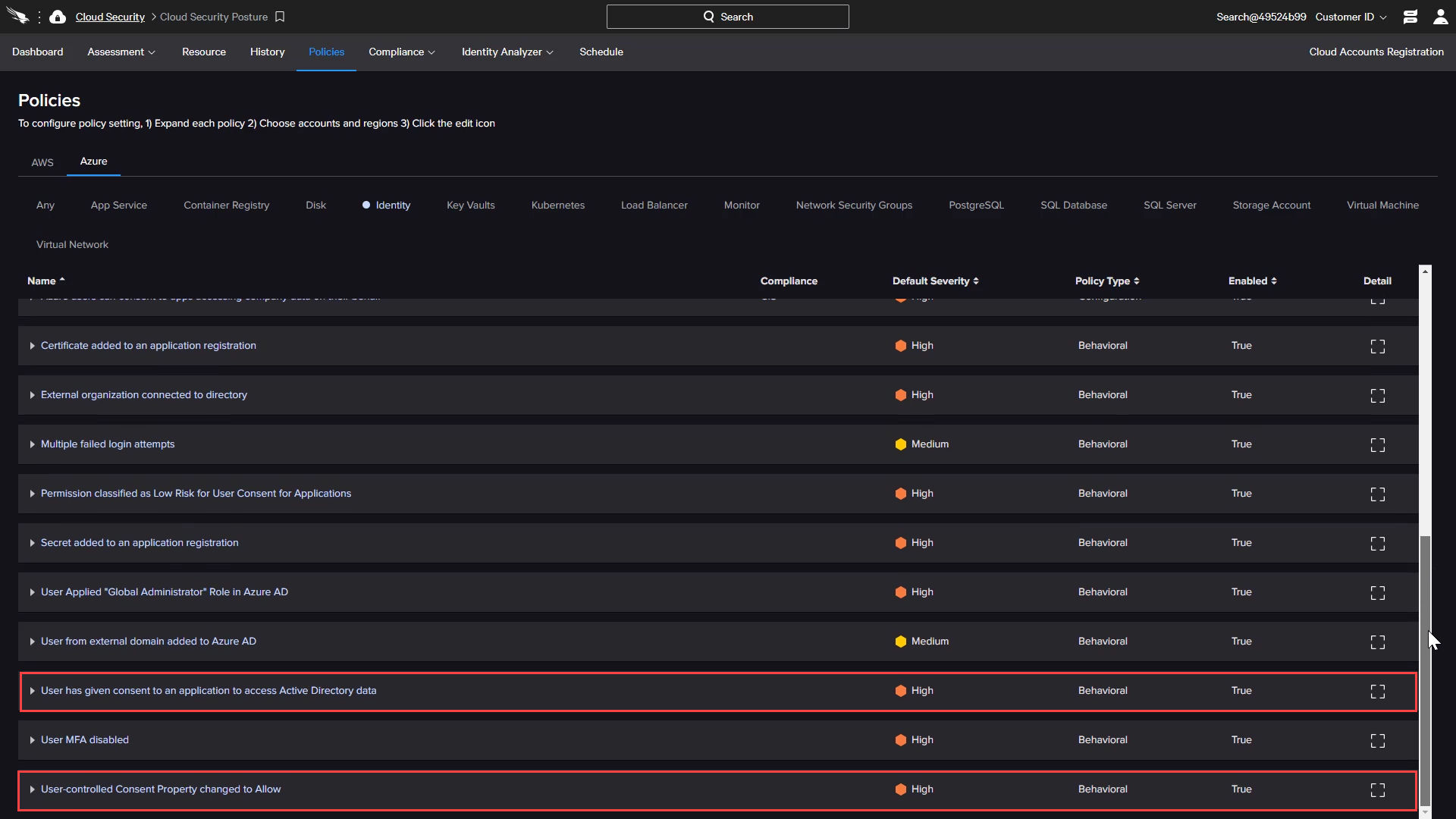Open the cloud home icon

58,17
